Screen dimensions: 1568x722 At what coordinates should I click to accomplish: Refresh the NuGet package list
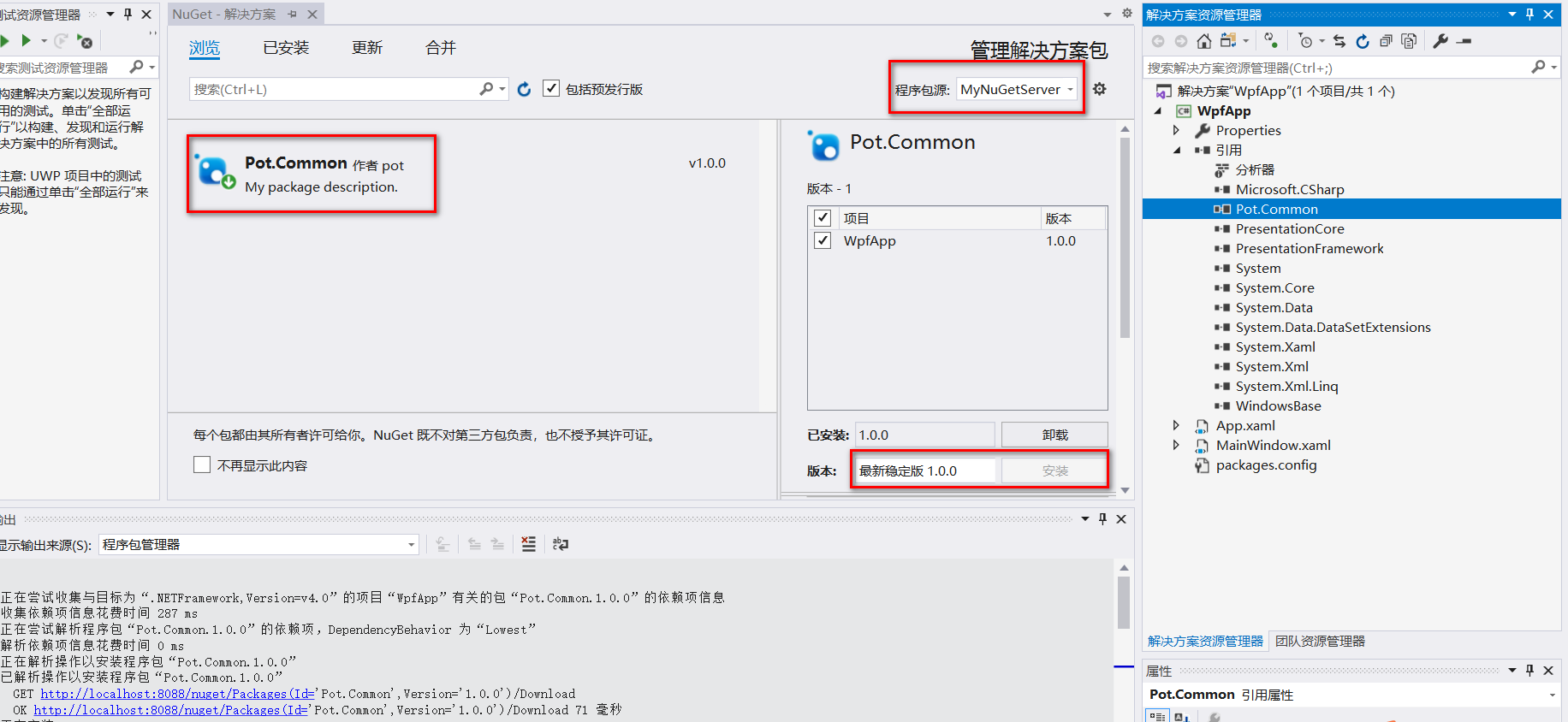pos(524,89)
